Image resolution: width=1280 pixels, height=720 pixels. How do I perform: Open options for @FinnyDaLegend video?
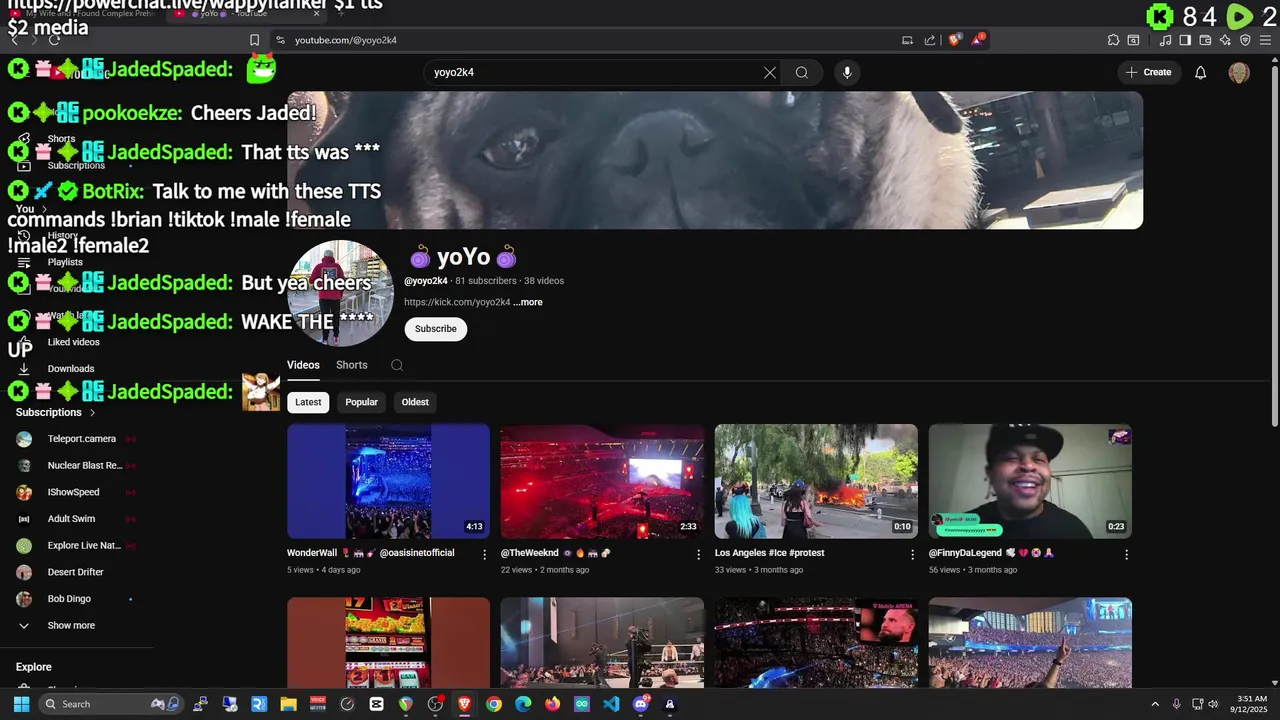[x=1126, y=554]
